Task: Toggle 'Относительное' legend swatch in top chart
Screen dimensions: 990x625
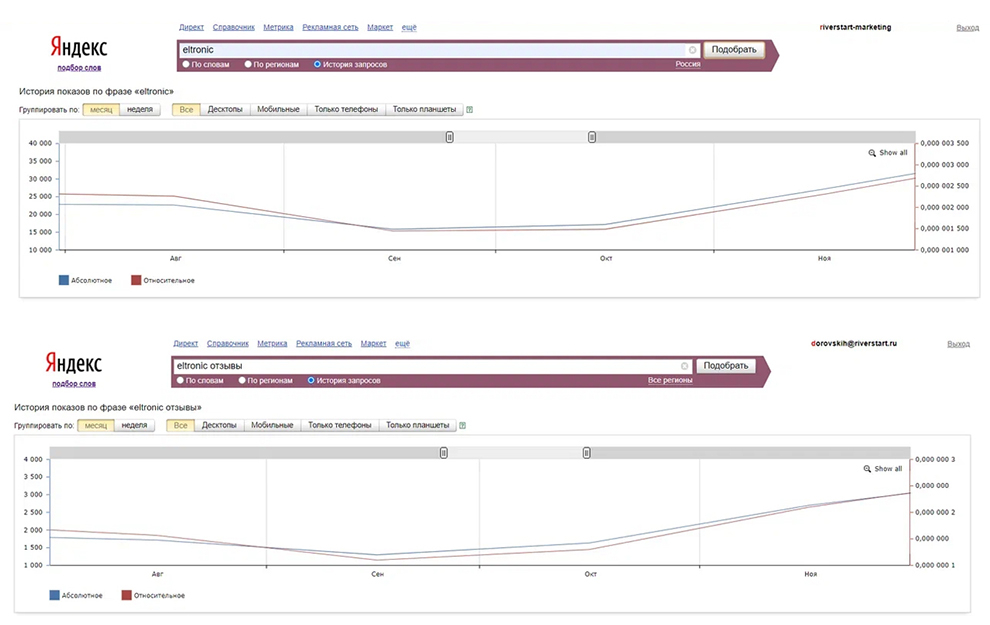Action: pos(136,280)
